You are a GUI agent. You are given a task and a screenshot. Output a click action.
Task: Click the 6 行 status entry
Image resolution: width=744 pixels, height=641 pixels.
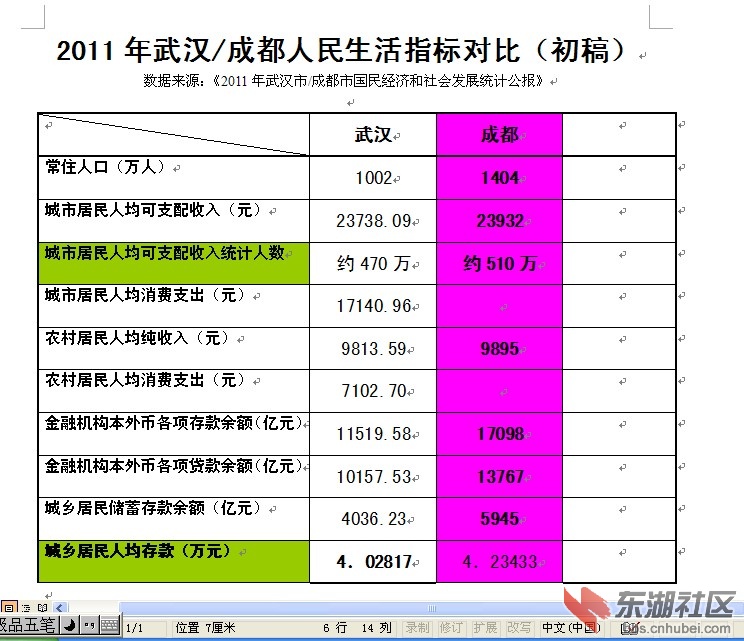click(335, 628)
